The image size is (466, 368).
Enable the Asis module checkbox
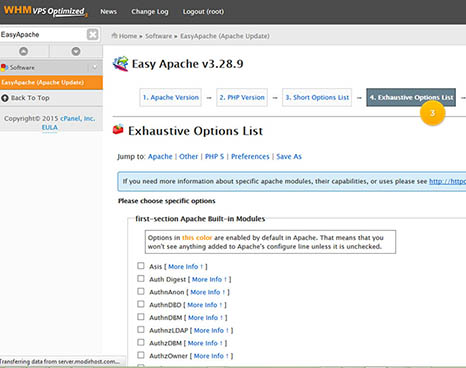(x=141, y=266)
